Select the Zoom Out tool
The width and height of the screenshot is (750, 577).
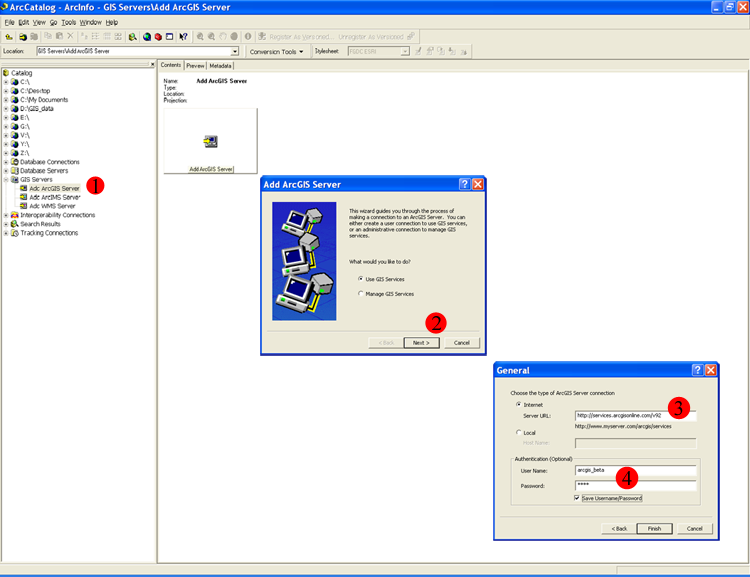211,36
